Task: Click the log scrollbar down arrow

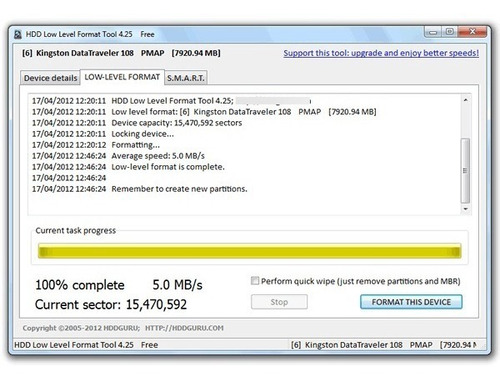Action: pos(465,209)
